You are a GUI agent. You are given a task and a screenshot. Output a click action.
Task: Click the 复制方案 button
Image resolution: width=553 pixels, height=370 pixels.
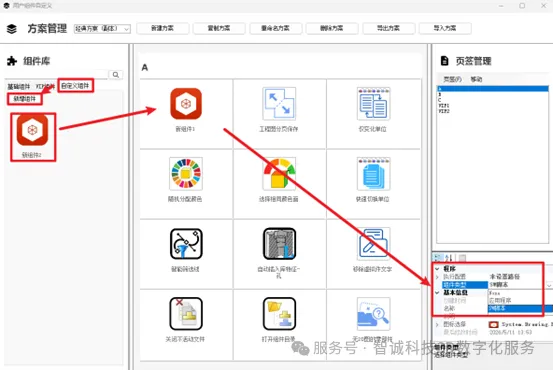(x=219, y=28)
